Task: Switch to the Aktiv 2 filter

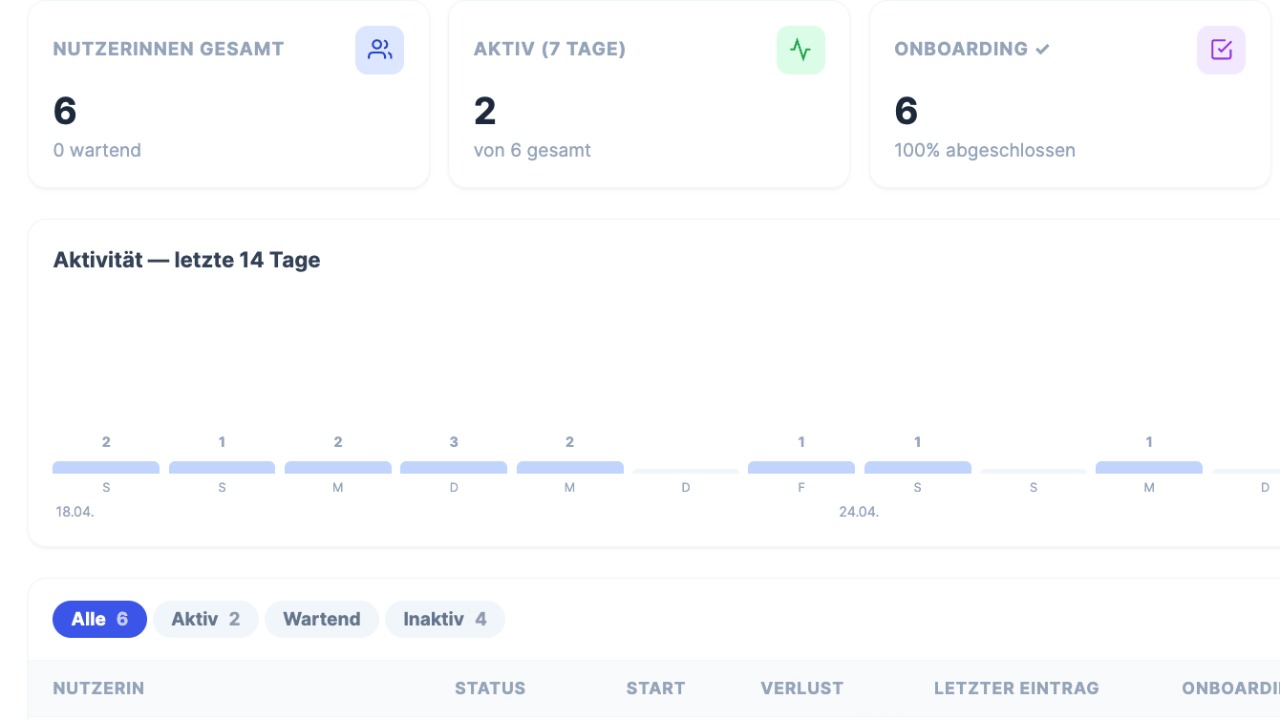Action: pyautogui.click(x=206, y=619)
